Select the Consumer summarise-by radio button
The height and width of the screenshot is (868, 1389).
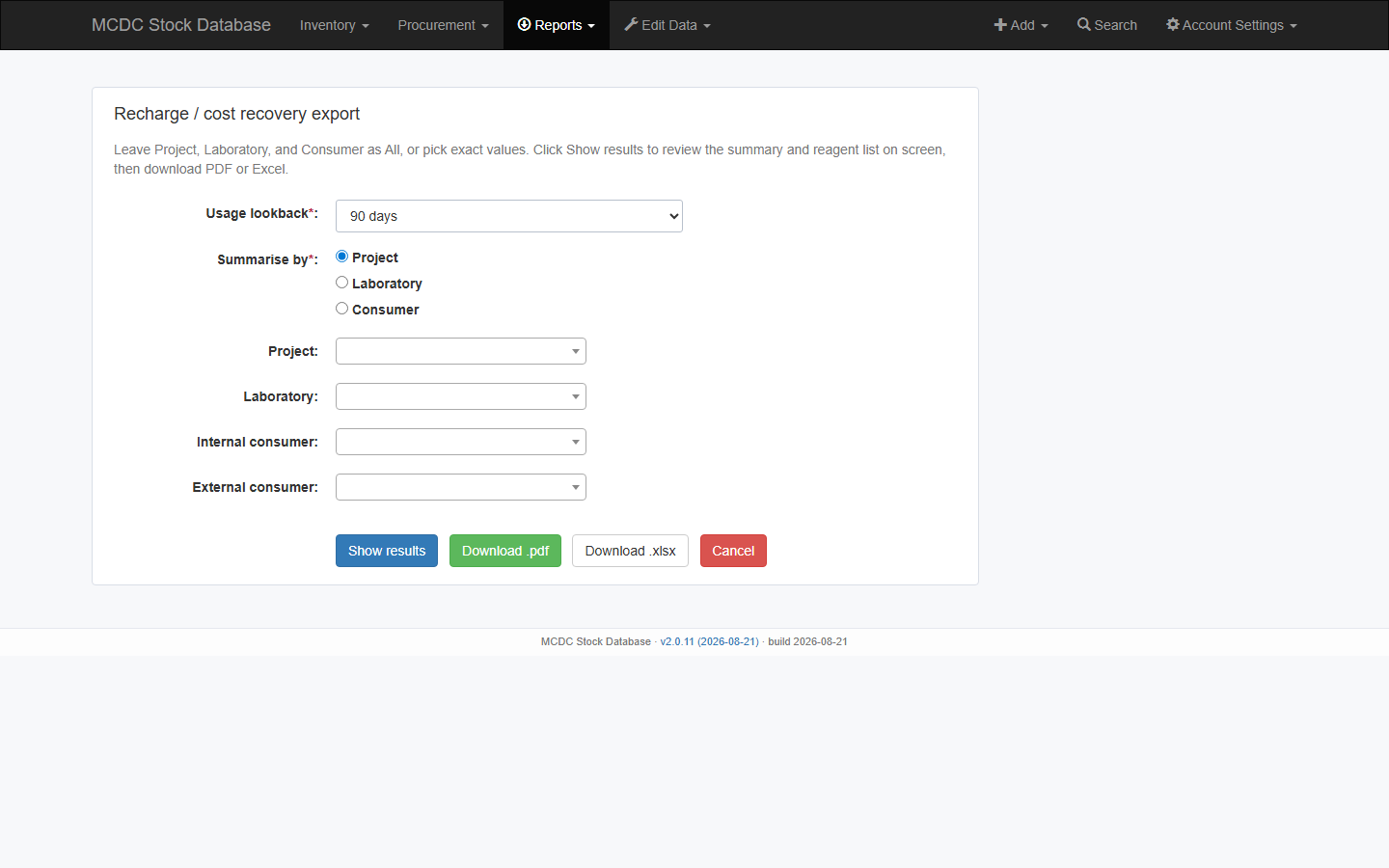(341, 309)
